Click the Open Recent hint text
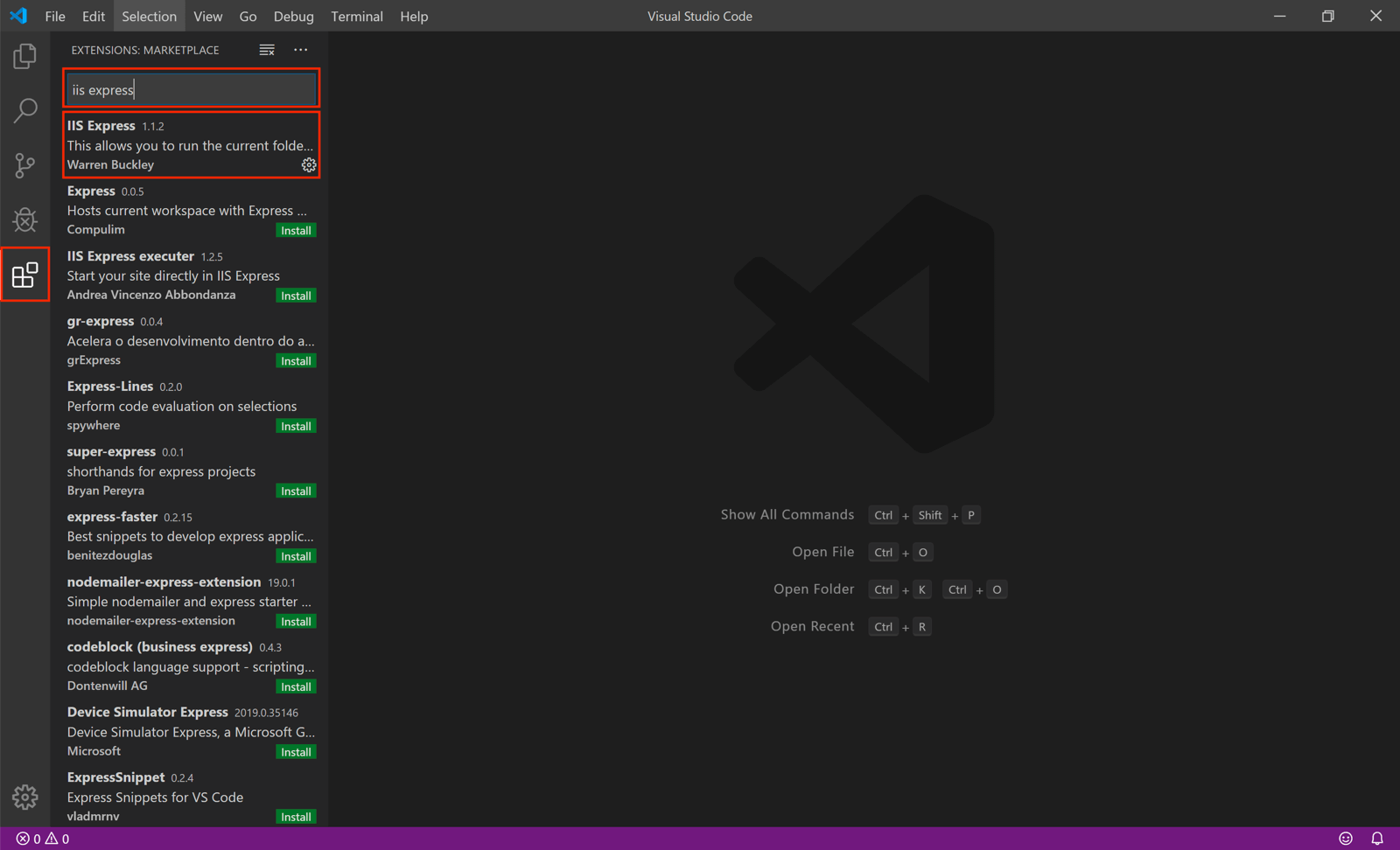Screen dimensions: 1400x850 [x=812, y=626]
